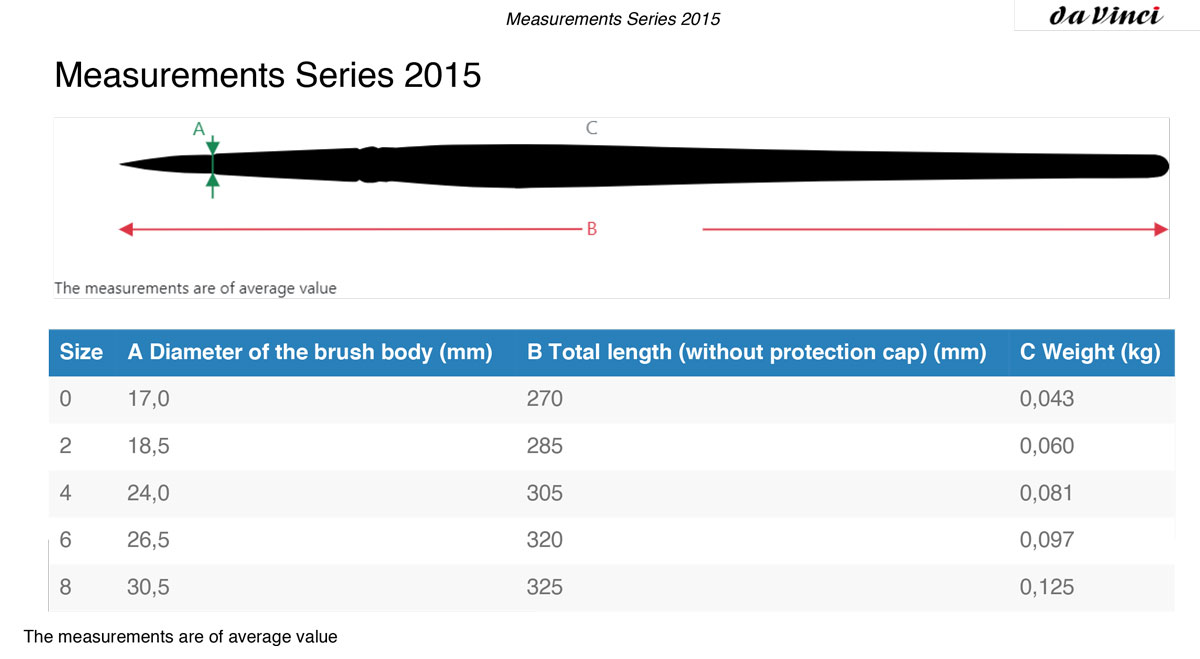Select the C Weight (kg) column header
The image size is (1200, 659).
(1090, 352)
